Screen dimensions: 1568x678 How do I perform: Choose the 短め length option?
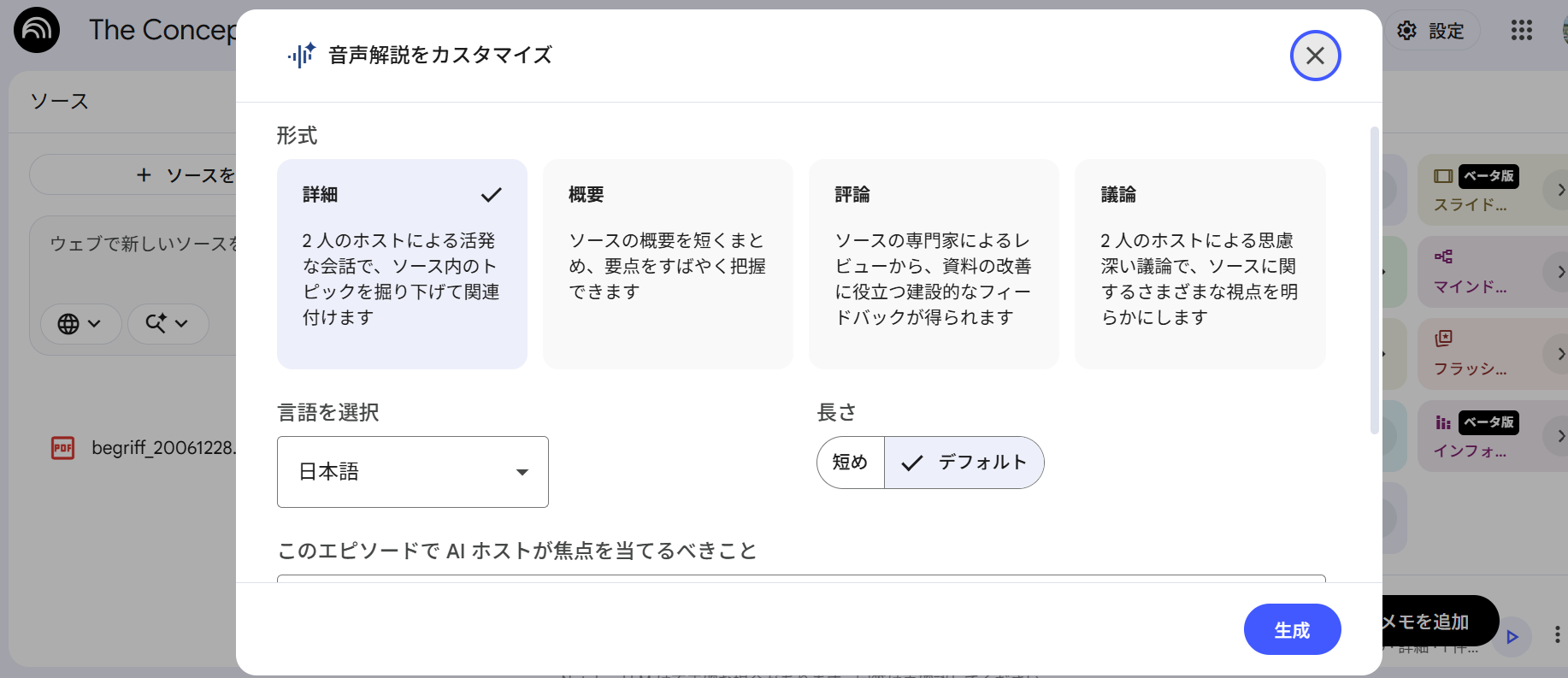[x=851, y=463]
